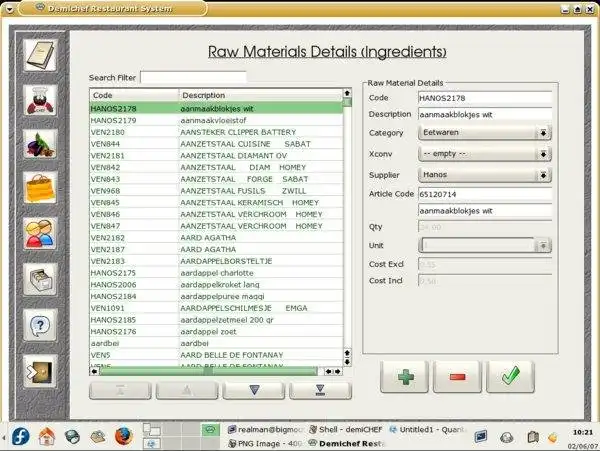600x451 pixels.
Task: Click the Description column header
Action: click(261, 95)
